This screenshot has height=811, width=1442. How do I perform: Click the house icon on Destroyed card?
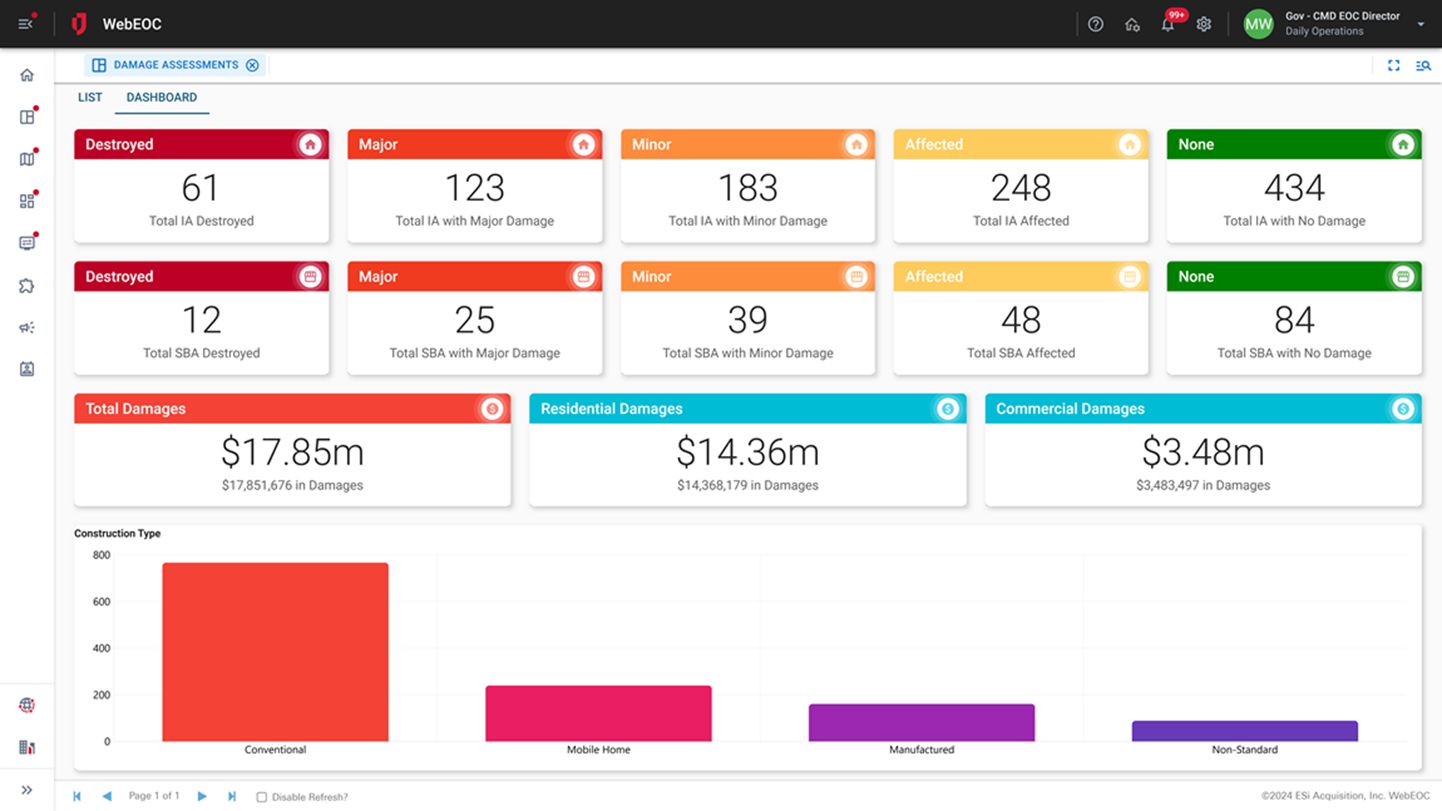311,144
